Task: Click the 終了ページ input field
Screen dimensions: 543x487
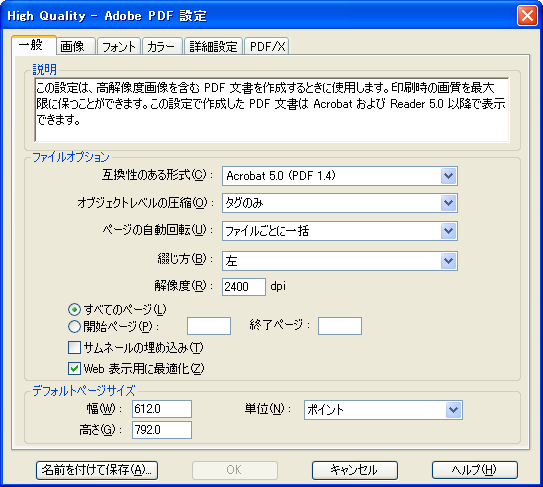Action: coord(340,326)
